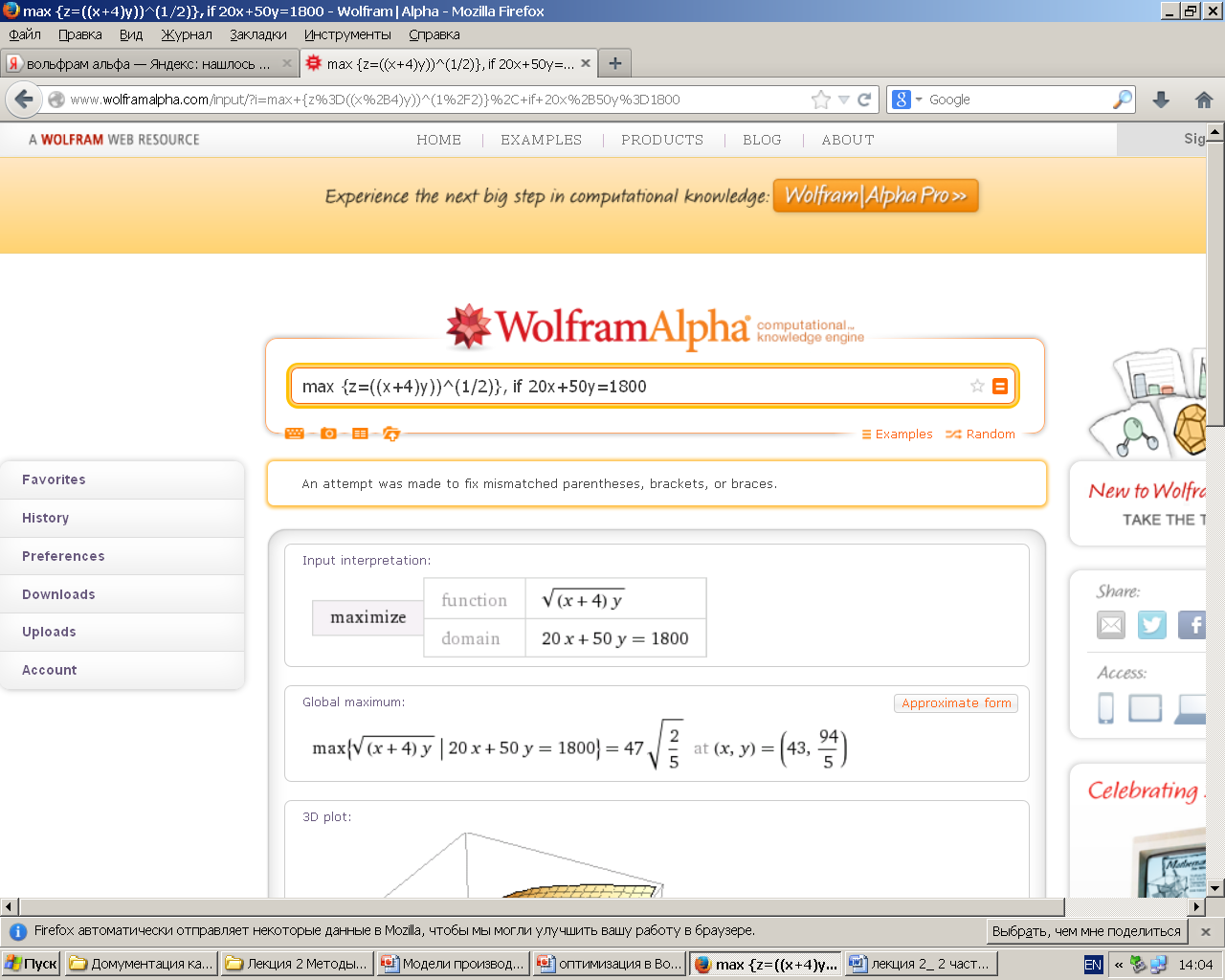Open the Examples link under the query box

click(x=897, y=434)
